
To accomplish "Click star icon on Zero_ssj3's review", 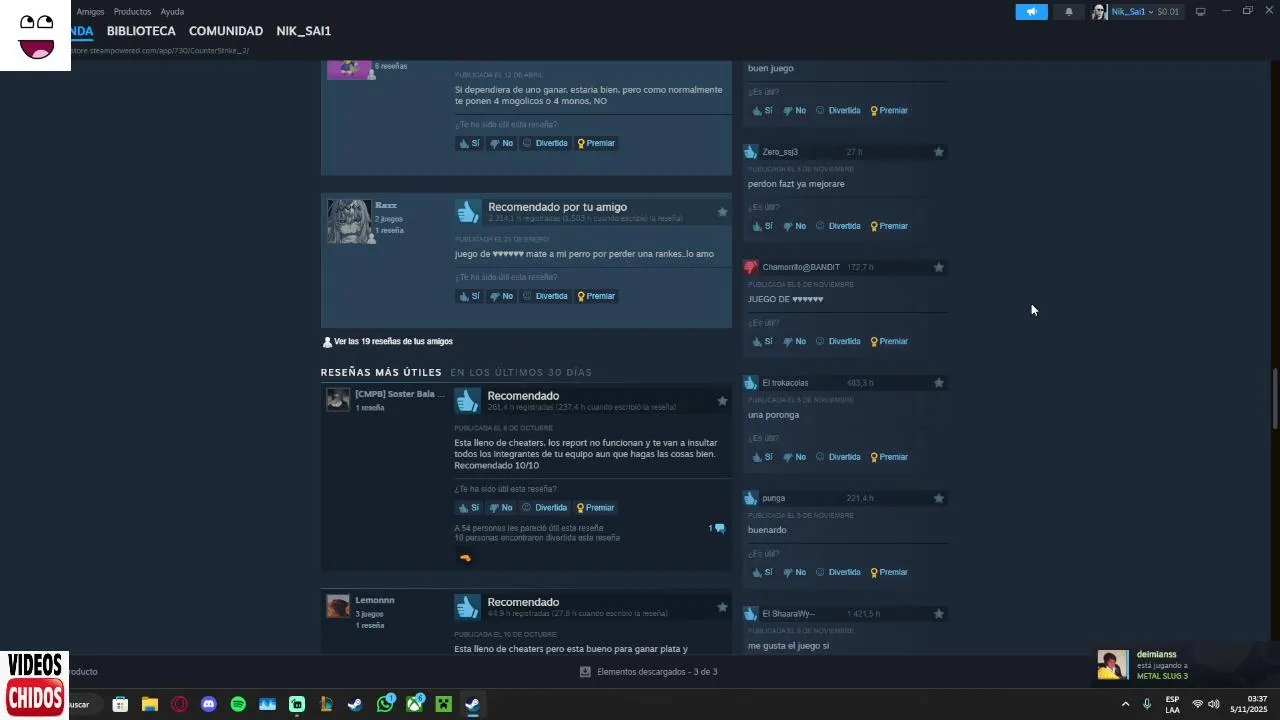I will (x=938, y=152).
